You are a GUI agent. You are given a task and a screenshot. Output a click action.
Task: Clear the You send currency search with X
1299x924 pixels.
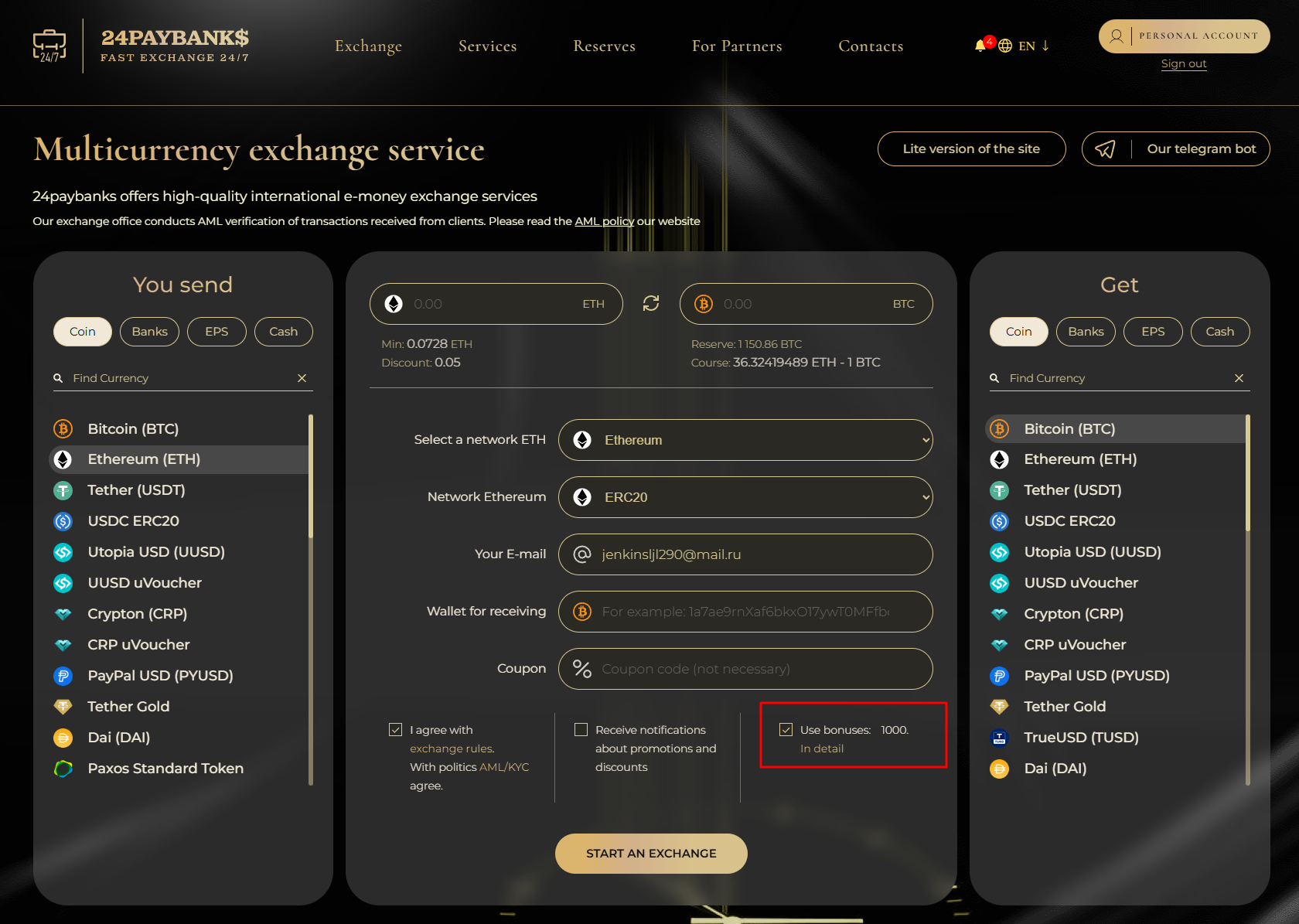coord(302,378)
